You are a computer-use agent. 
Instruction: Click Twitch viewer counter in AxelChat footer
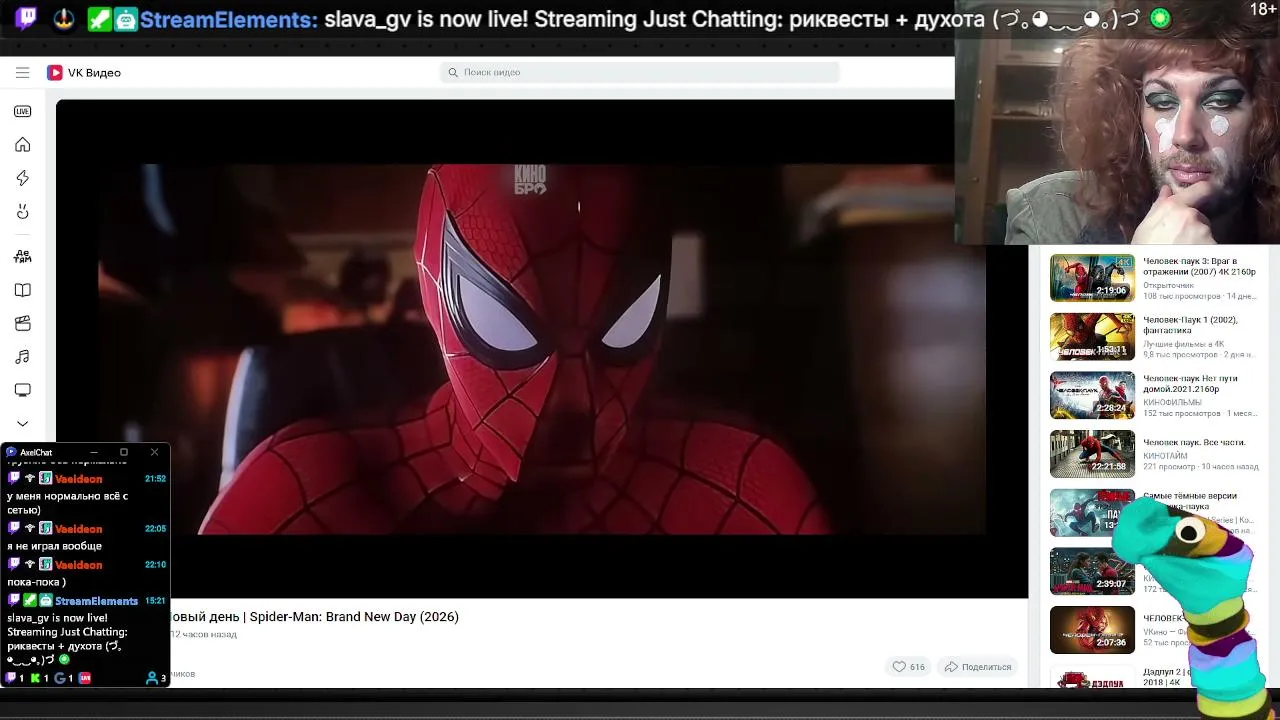[x=15, y=678]
